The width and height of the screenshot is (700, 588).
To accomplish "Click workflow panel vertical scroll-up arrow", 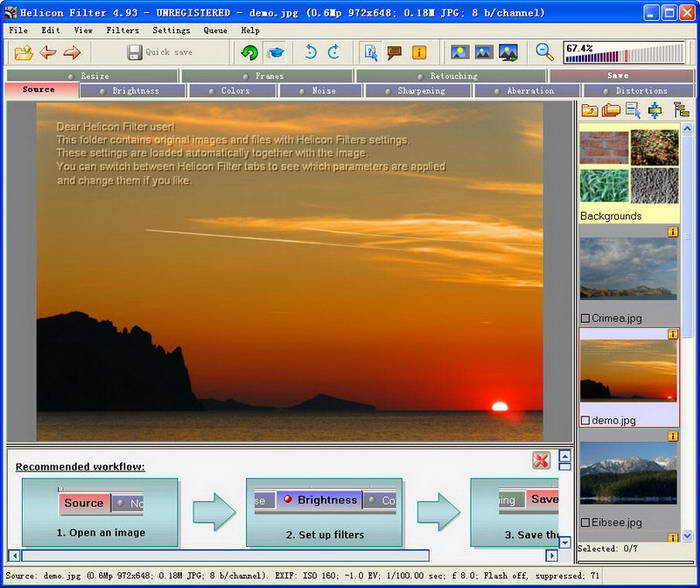I will click(565, 456).
